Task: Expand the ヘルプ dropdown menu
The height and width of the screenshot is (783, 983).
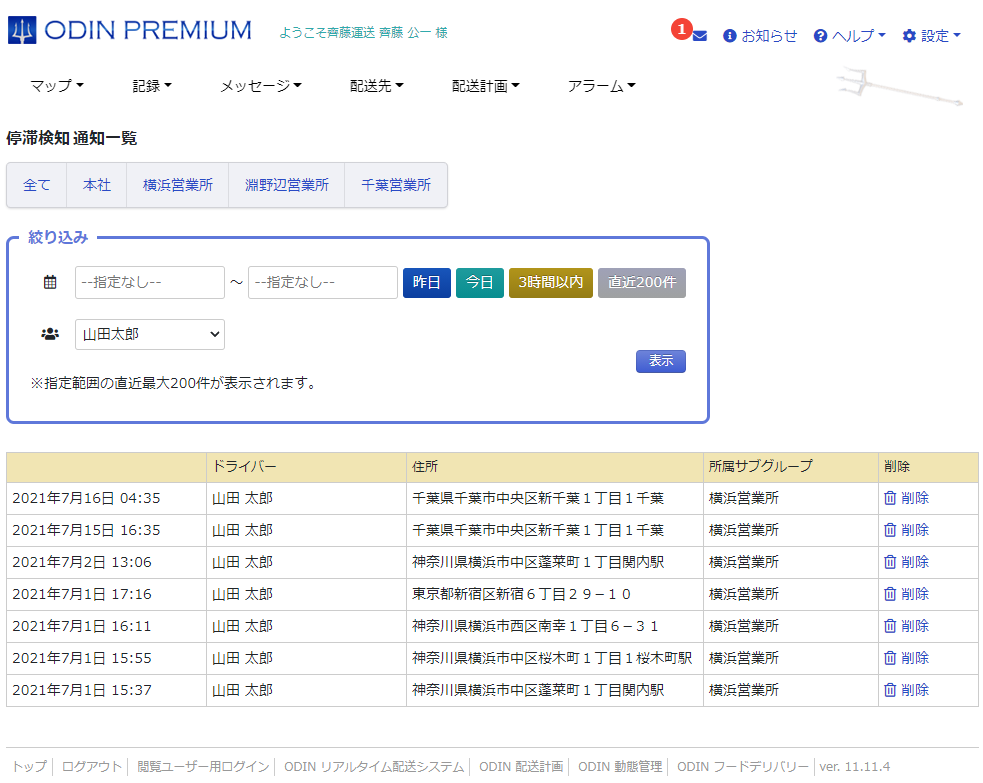Action: [x=850, y=36]
